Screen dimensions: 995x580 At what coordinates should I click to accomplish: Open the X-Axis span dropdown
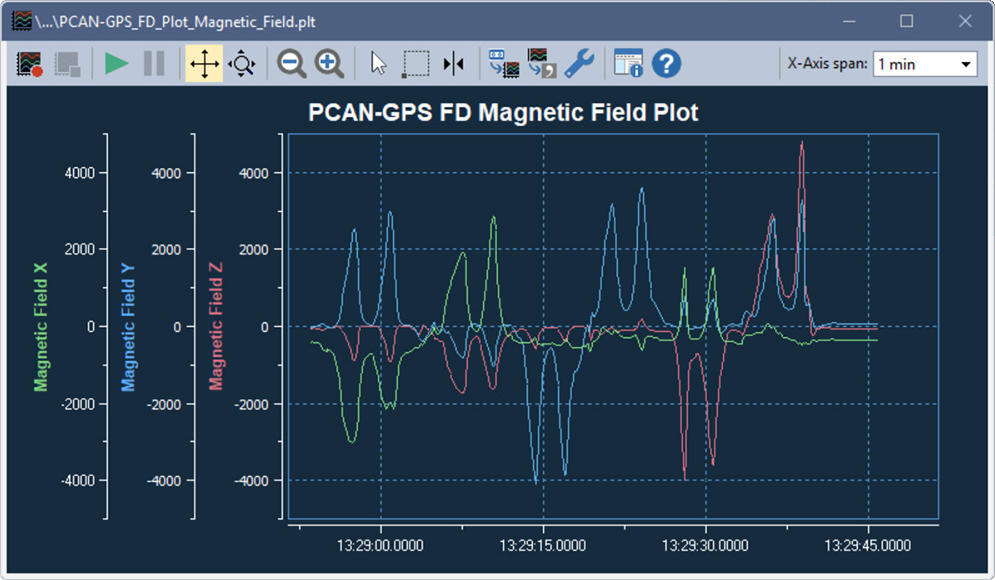coord(925,64)
